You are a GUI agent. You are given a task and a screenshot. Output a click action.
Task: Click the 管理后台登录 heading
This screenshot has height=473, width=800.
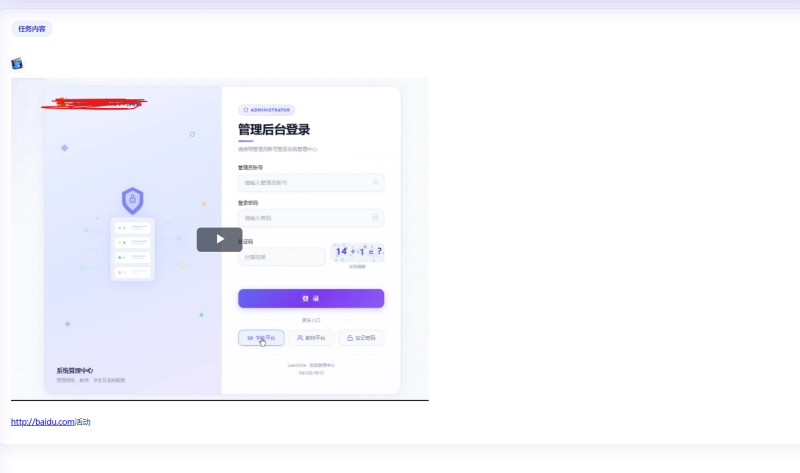coord(274,130)
